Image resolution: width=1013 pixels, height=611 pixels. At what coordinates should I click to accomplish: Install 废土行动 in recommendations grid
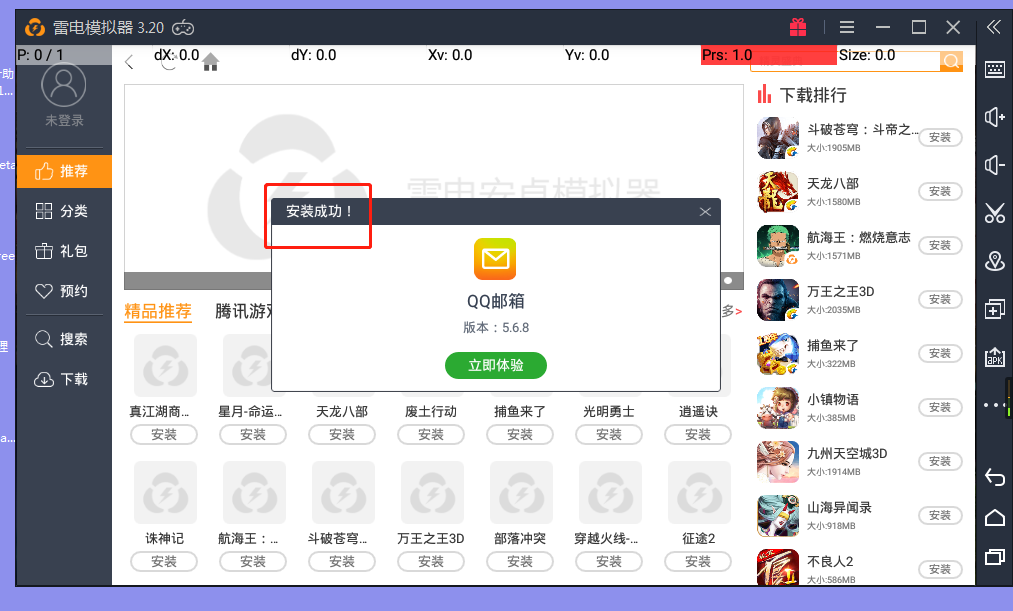click(x=431, y=435)
